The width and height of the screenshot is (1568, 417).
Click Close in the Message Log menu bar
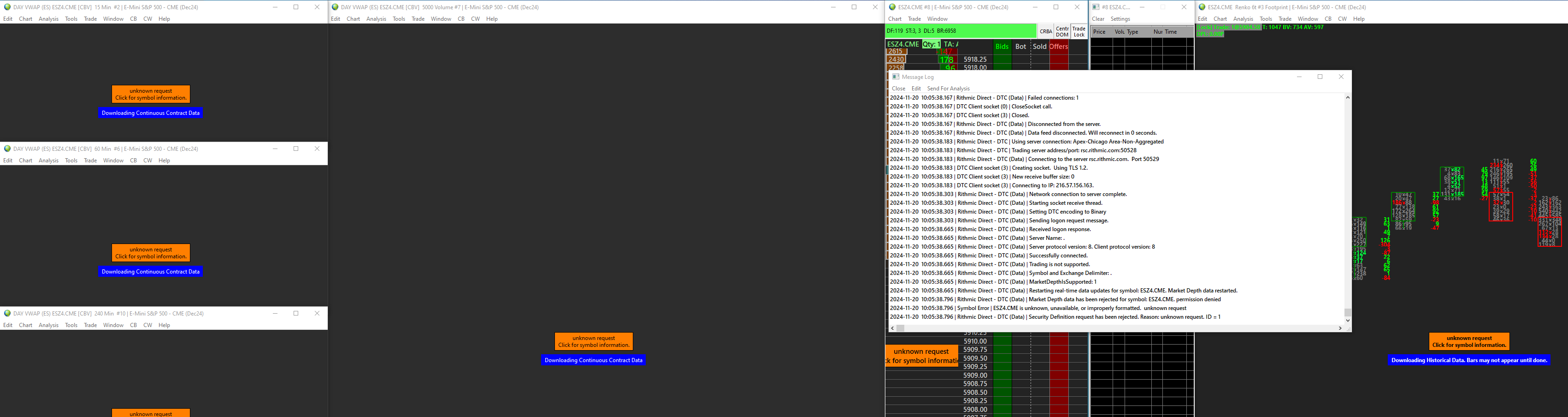(898, 89)
